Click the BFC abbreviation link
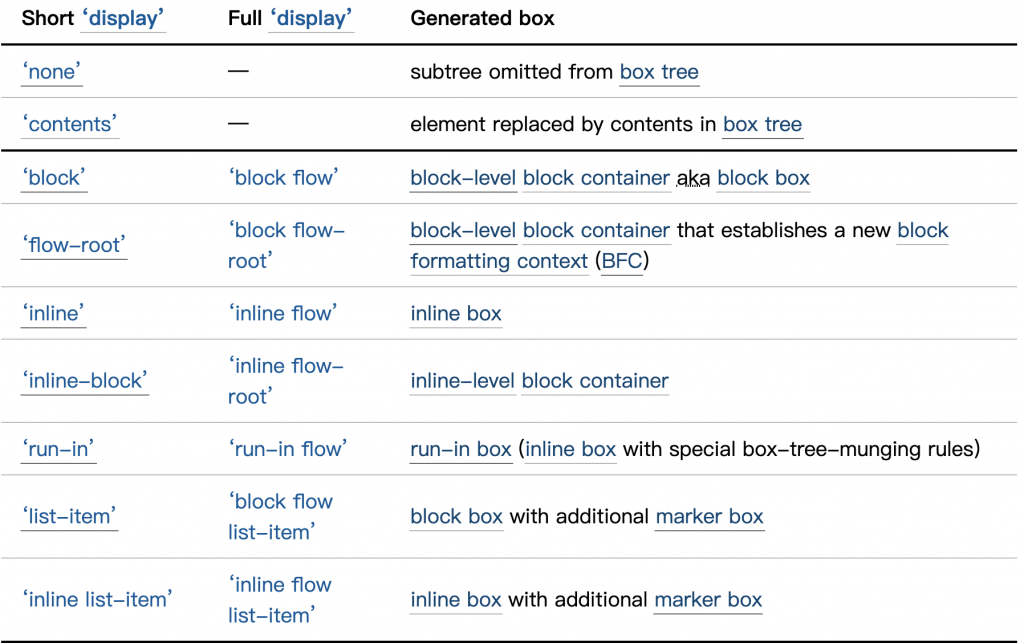This screenshot has height=643, width=1024. coord(625,262)
